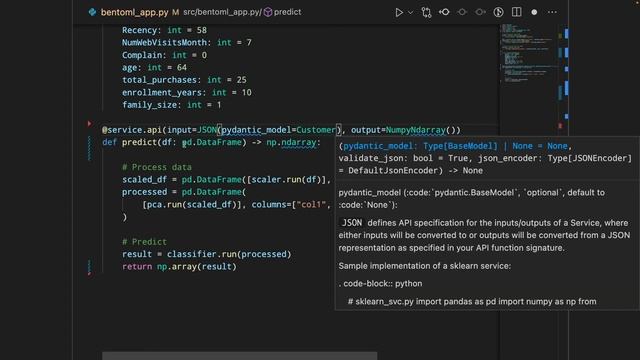Toggle the GitLens file annotations icon

(498, 12)
